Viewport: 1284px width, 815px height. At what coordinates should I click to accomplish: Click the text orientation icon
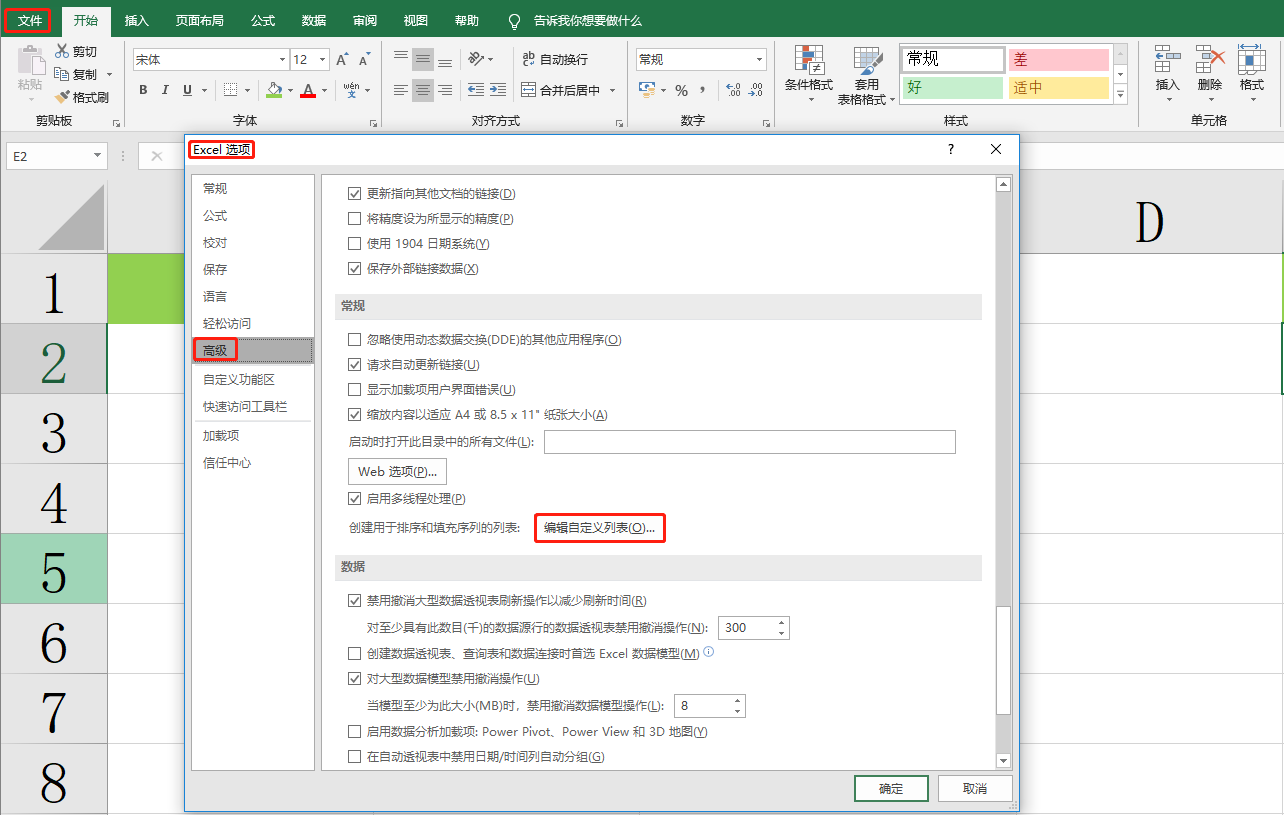pyautogui.click(x=476, y=60)
